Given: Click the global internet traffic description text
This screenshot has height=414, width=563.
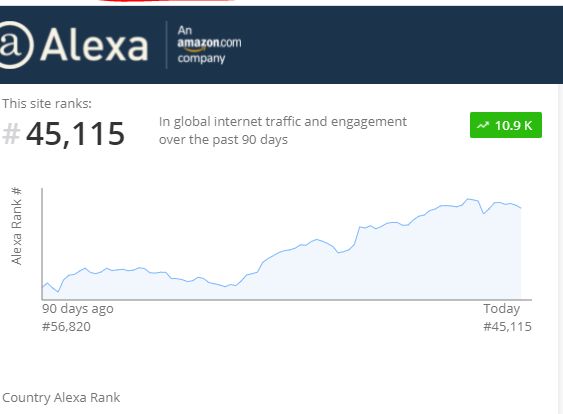Looking at the screenshot, I should (283, 130).
